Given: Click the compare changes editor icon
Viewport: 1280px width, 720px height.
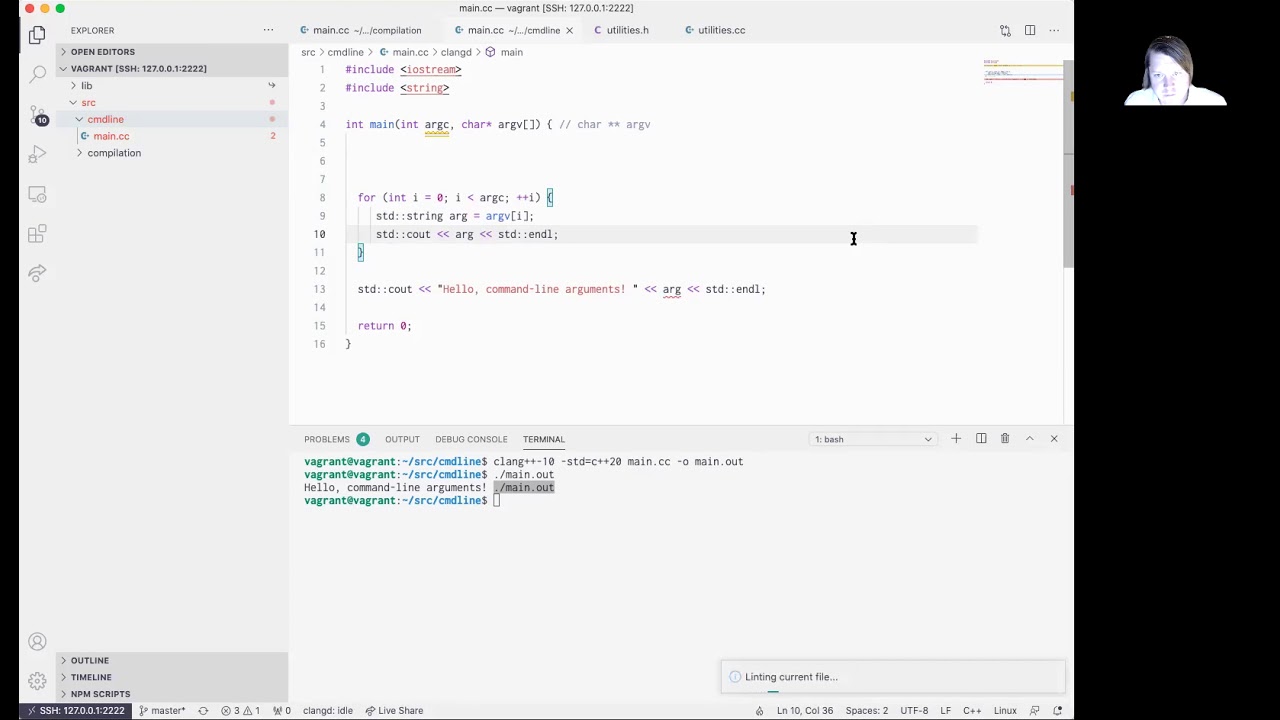Looking at the screenshot, I should (x=1005, y=30).
